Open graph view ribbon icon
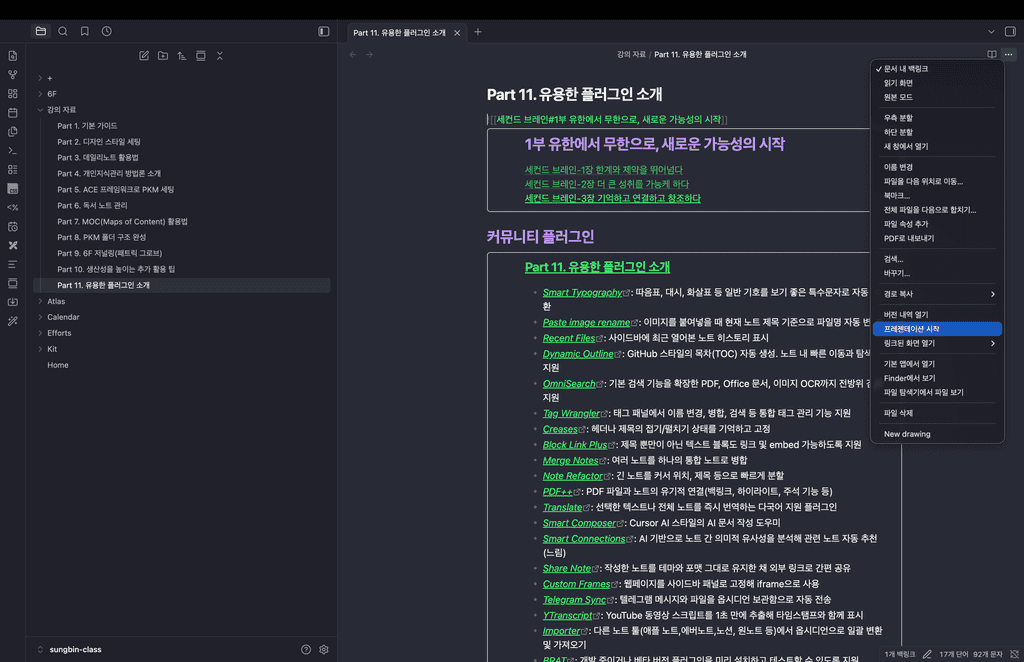Screen dimensions: 1024x662 click(x=12, y=75)
